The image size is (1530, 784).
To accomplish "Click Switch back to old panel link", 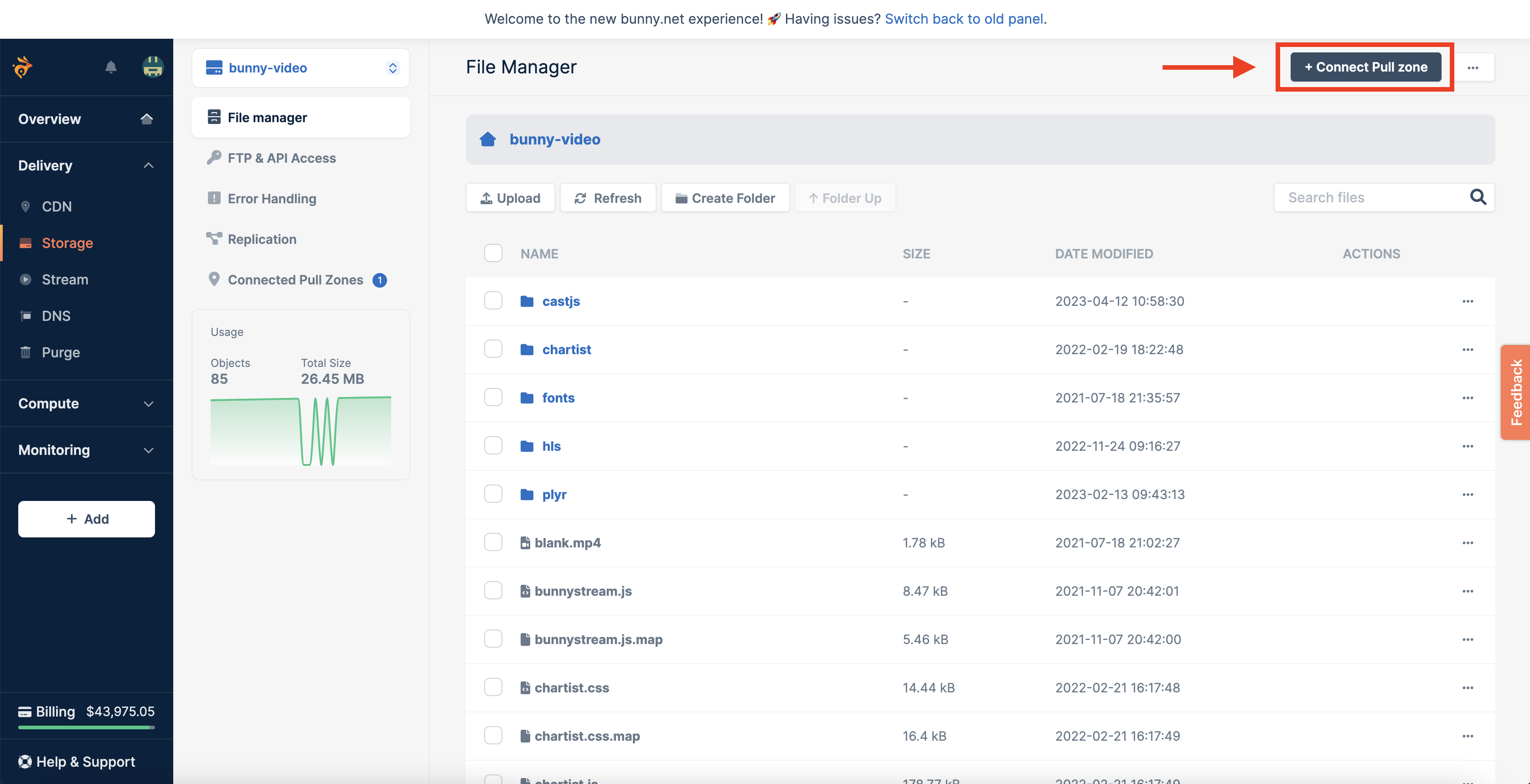I will coord(964,19).
